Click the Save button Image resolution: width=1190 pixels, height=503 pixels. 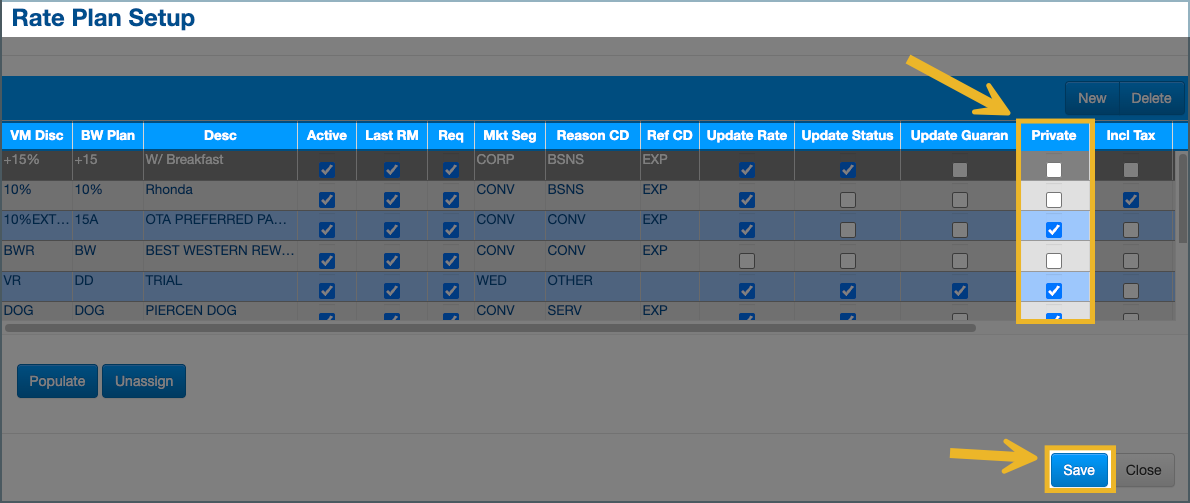coord(1079,470)
